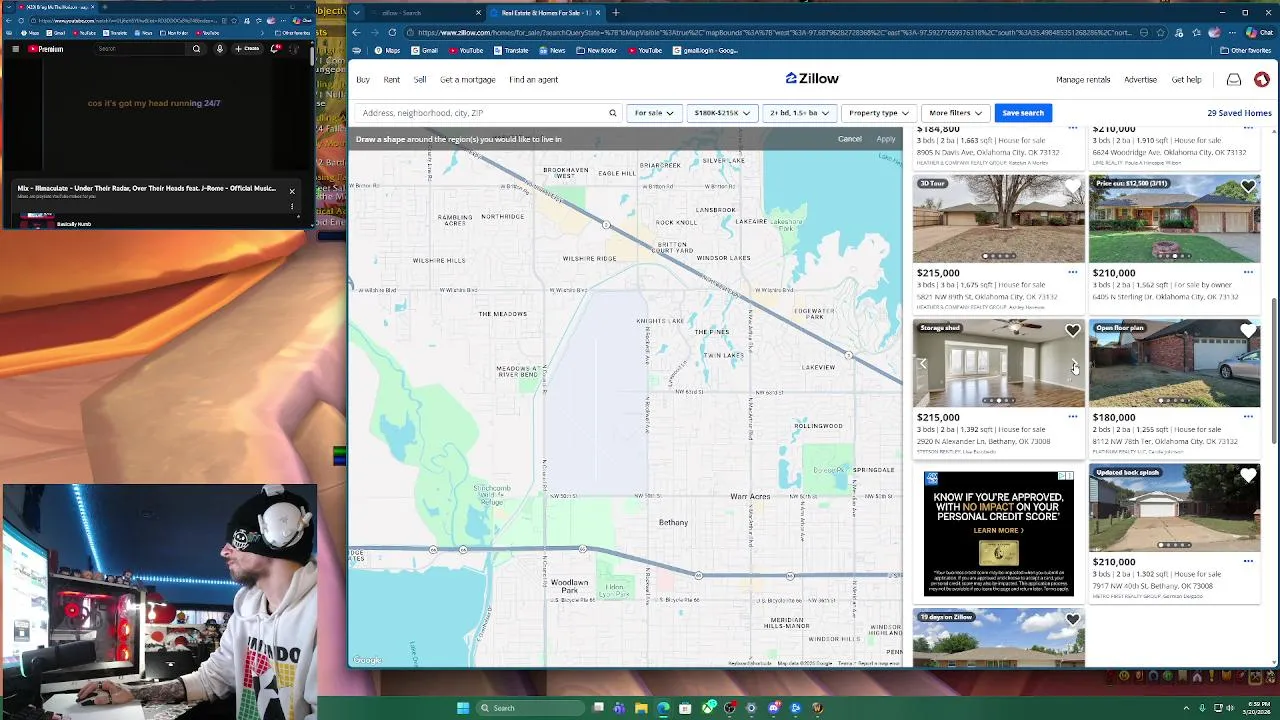The image size is (1280, 720).
Task: Expand the $180K-$215K price dropdown
Action: (x=721, y=113)
